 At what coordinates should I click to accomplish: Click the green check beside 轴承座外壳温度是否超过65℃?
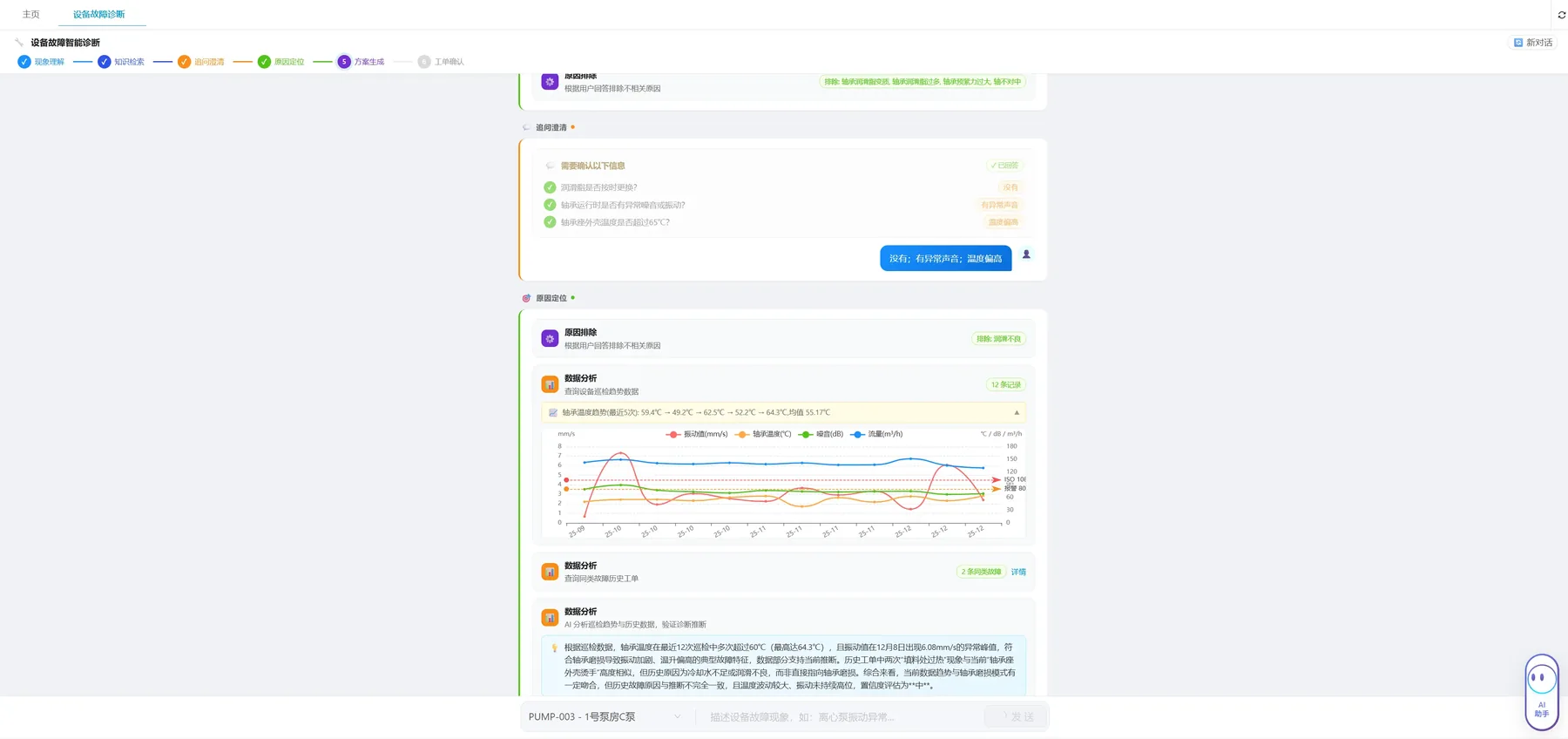tap(550, 222)
